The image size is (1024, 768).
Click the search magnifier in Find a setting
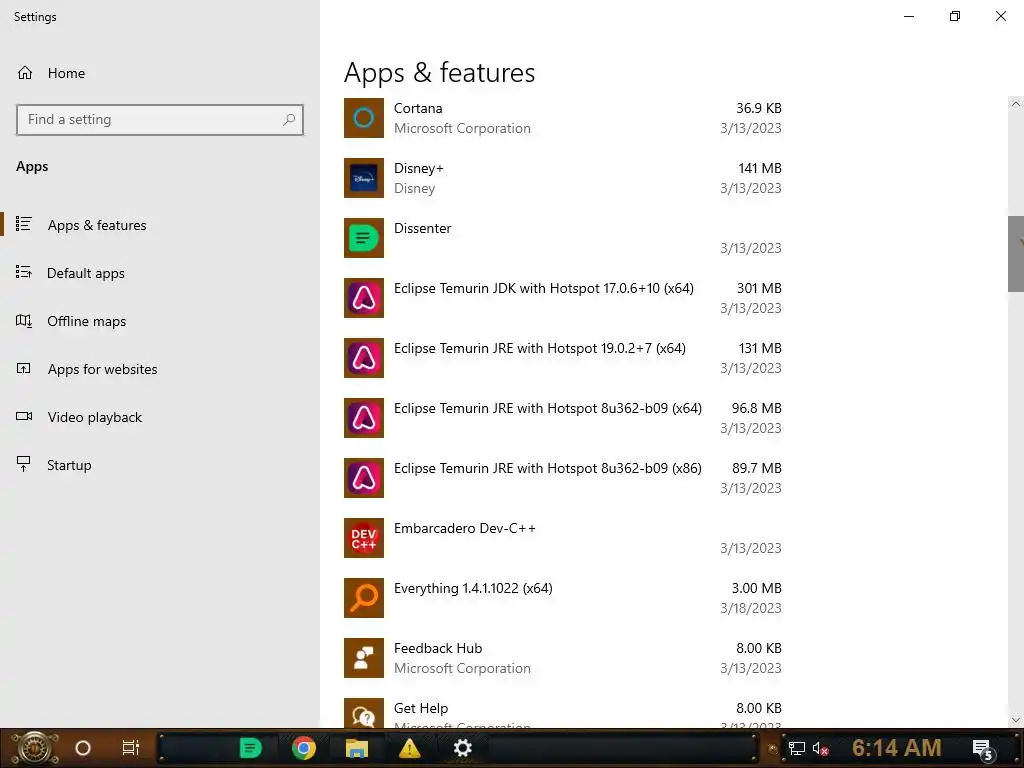pyautogui.click(x=289, y=120)
